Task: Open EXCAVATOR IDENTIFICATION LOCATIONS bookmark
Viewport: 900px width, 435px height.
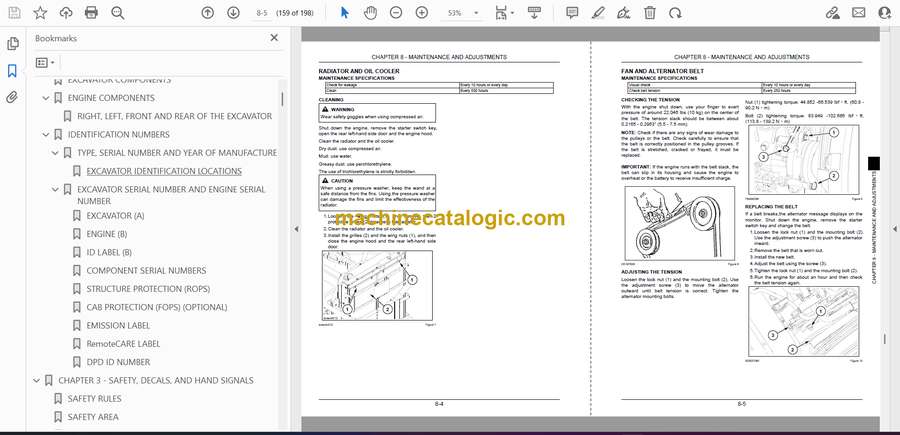Action: coord(164,171)
